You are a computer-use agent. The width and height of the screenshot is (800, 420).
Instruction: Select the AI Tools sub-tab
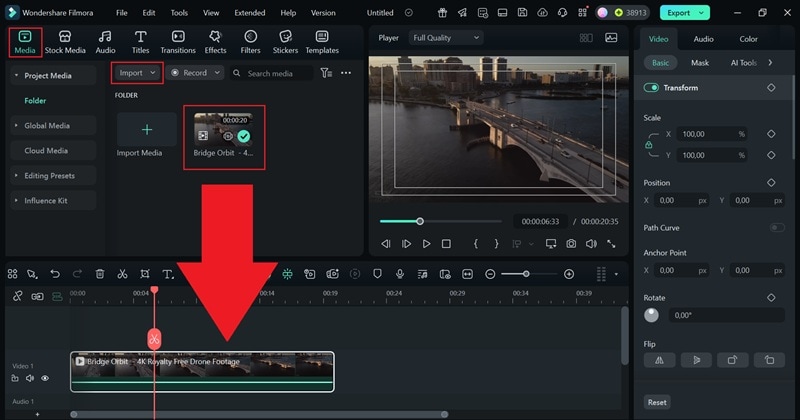(744, 63)
